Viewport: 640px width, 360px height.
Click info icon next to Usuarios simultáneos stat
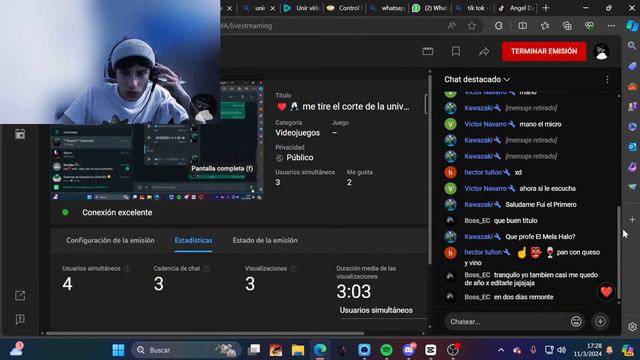tap(127, 269)
